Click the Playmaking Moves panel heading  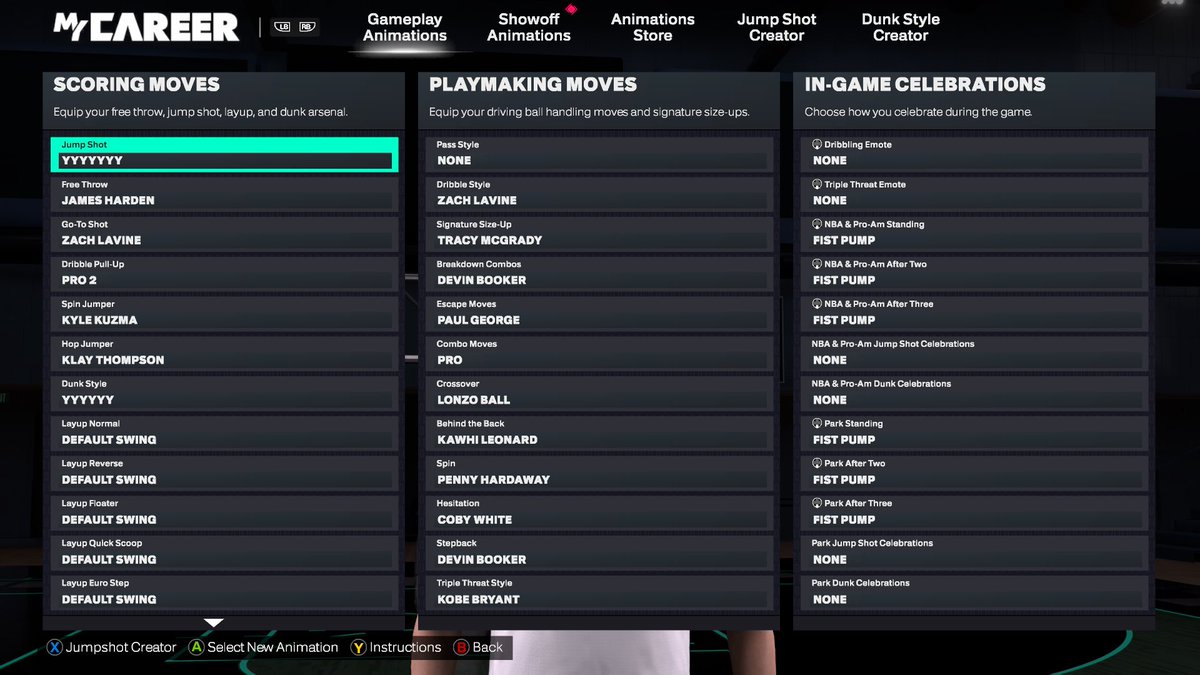tap(533, 85)
